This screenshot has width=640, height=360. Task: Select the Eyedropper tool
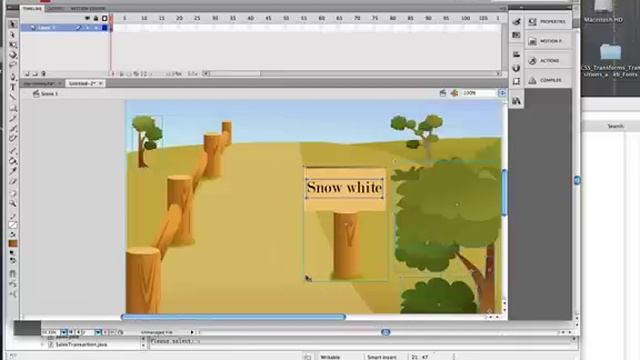[13, 171]
